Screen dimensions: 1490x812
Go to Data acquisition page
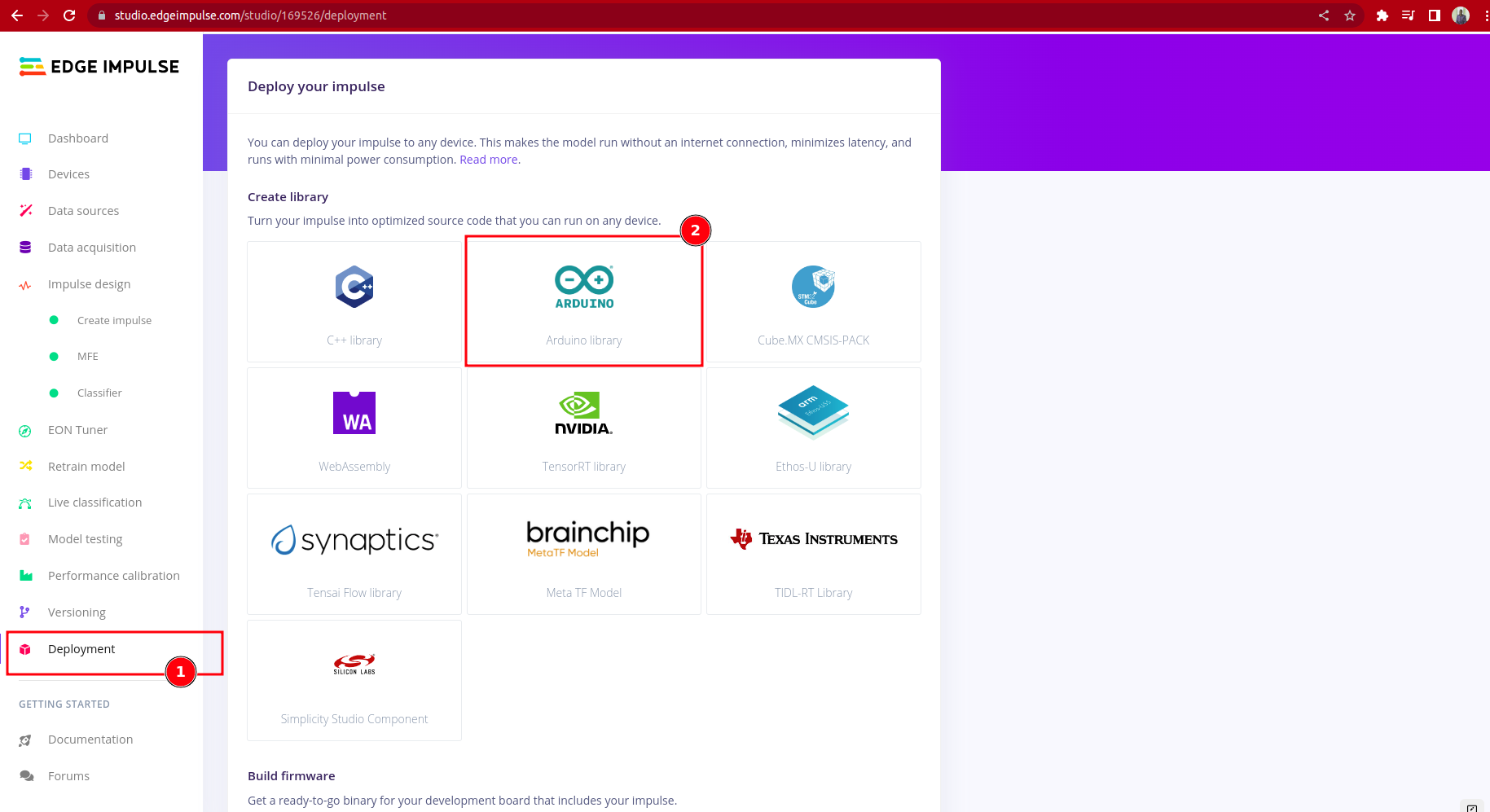click(92, 248)
